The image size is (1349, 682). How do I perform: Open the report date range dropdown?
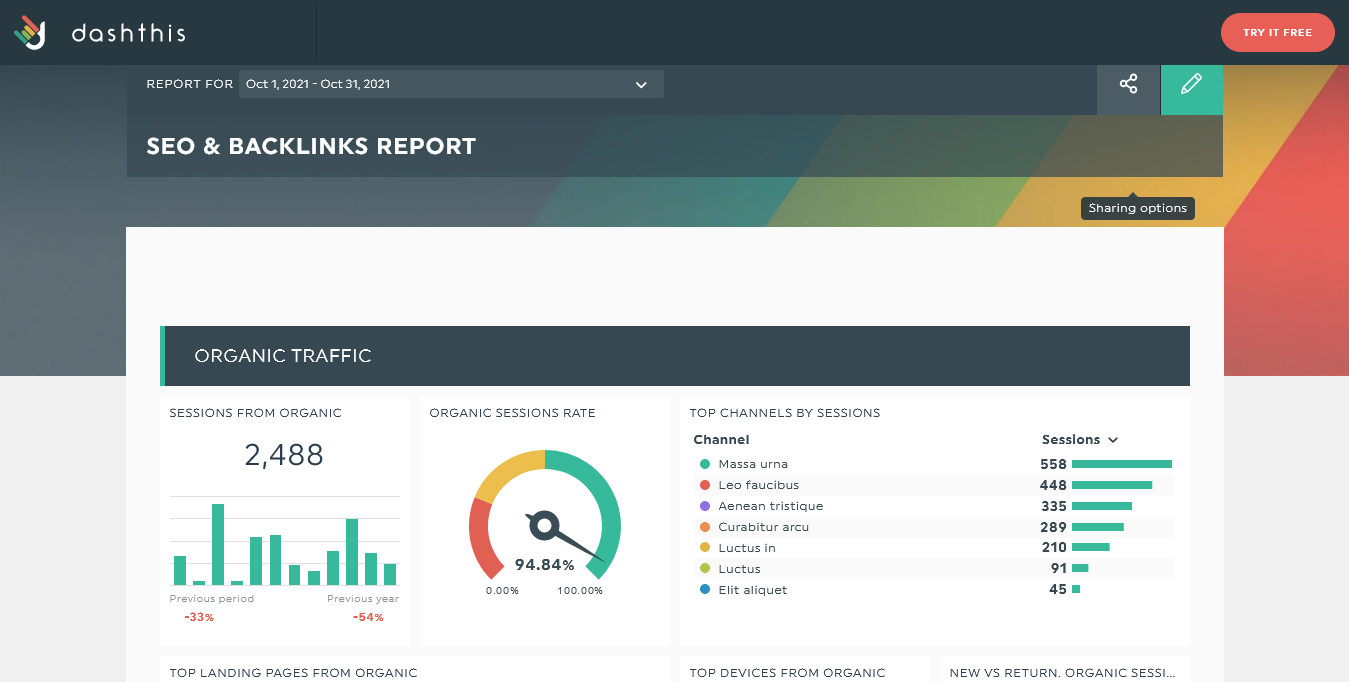point(451,84)
